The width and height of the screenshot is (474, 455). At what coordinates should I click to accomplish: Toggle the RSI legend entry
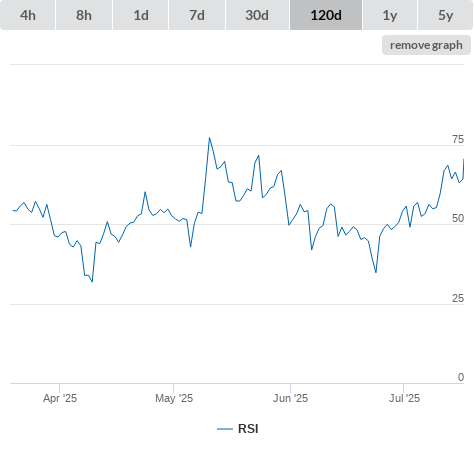[x=238, y=429]
